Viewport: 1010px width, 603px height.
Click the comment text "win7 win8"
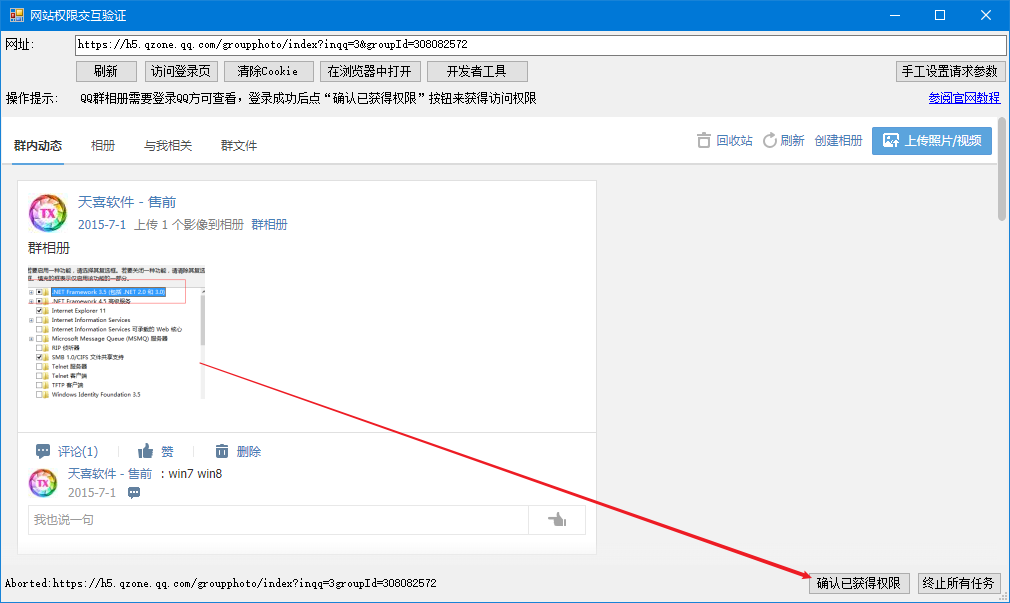click(195, 474)
